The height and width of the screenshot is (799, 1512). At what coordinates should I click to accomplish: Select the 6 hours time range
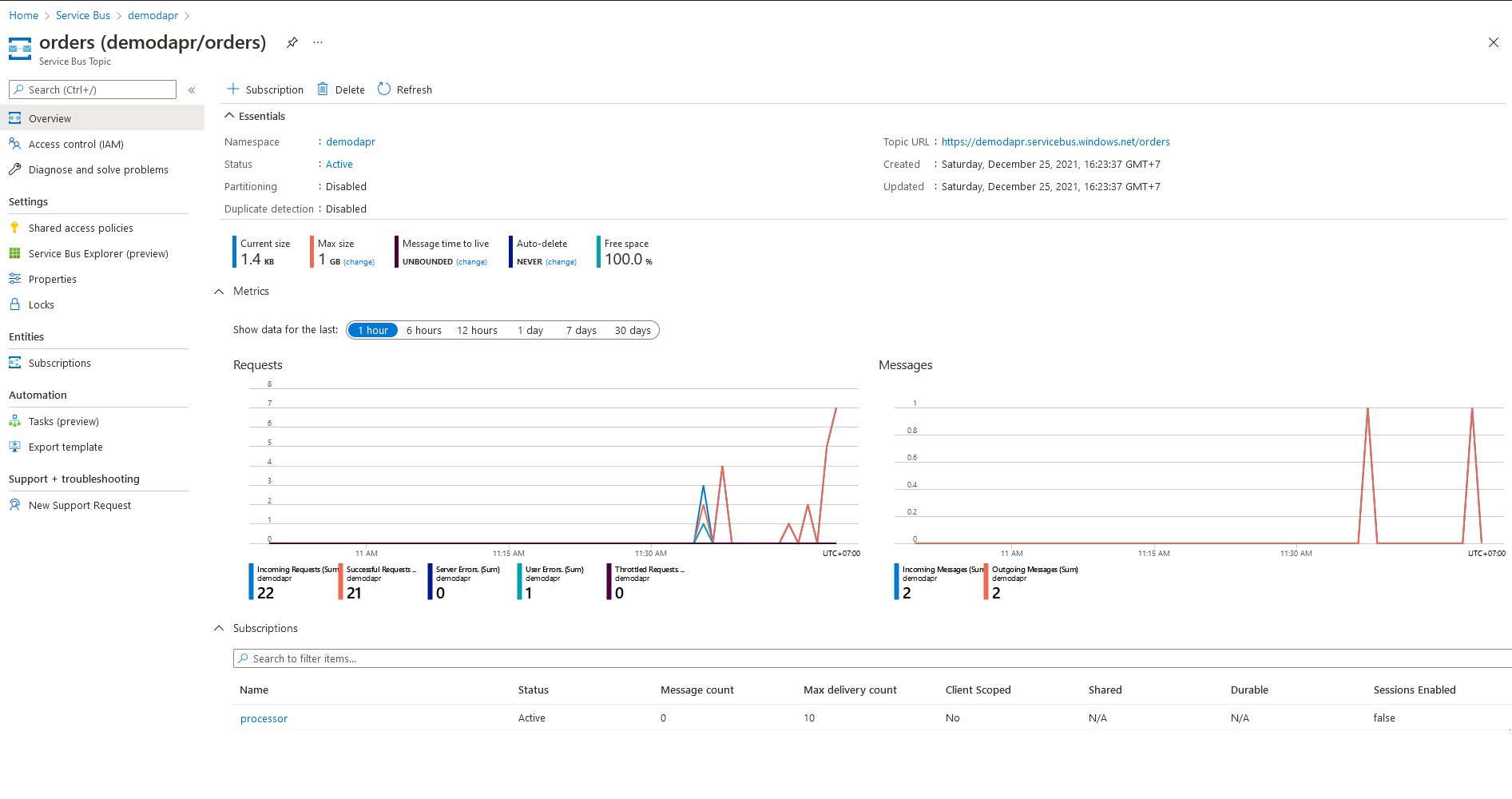tap(423, 330)
